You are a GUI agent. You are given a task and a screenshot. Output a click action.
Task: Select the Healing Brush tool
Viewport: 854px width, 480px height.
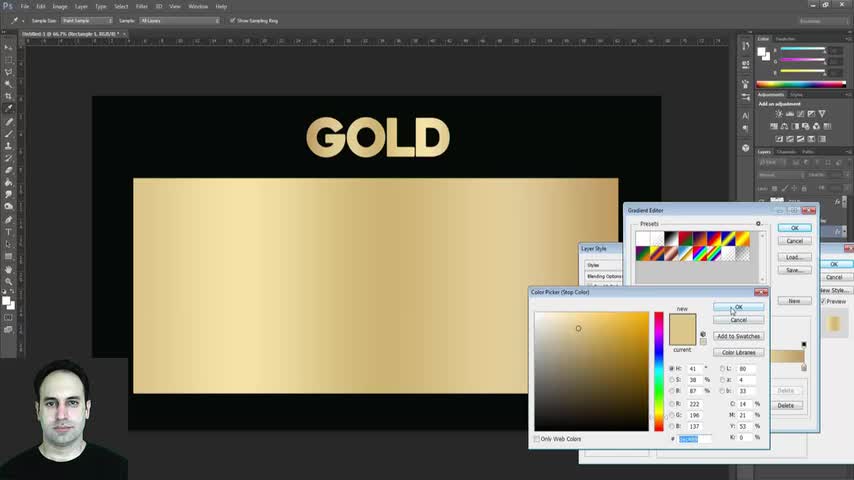tap(8, 122)
